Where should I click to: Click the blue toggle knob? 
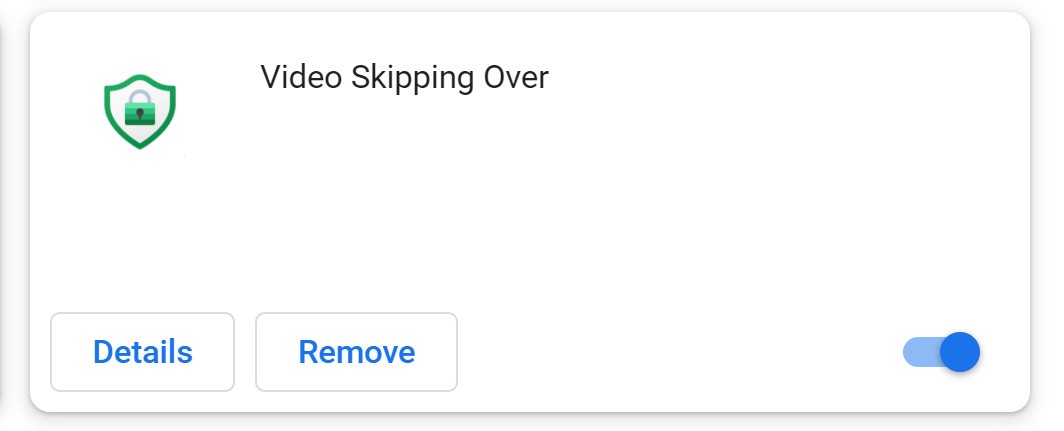959,352
